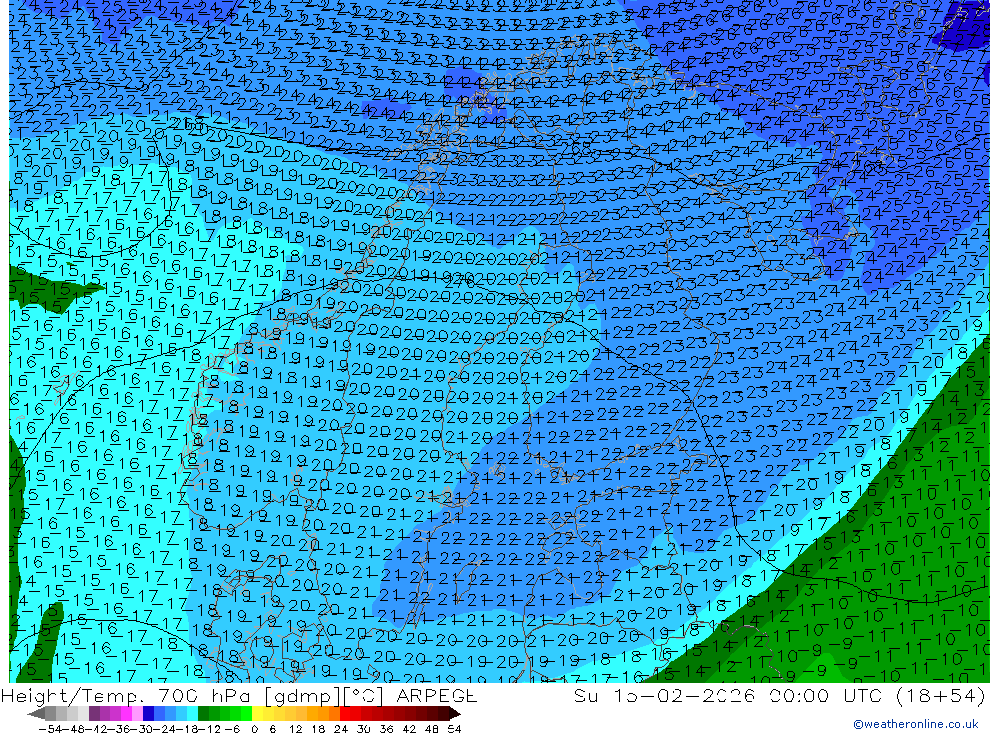Click the yellow swatch above legend value 0
1000x733 pixels.
click(x=258, y=714)
